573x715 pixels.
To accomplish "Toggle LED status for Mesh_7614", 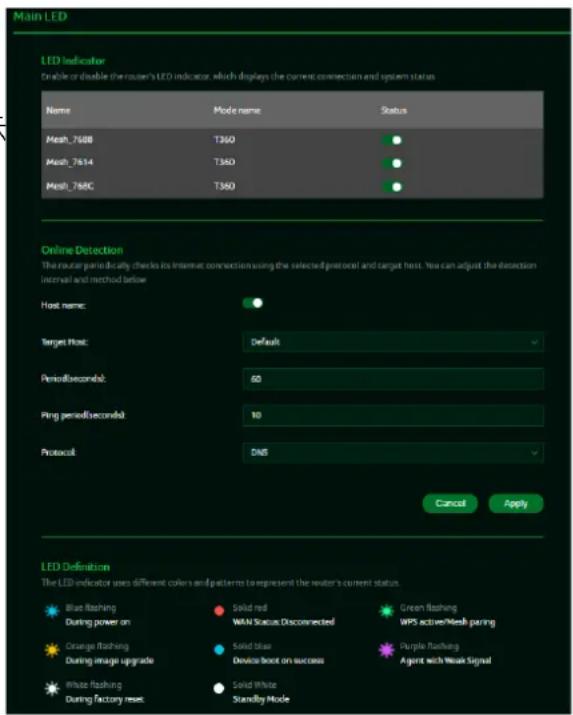I will point(392,163).
